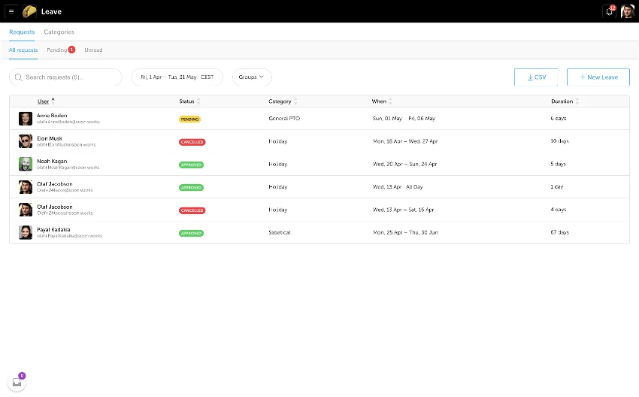Download the CSV export
The height and width of the screenshot is (397, 639).
[x=536, y=77]
